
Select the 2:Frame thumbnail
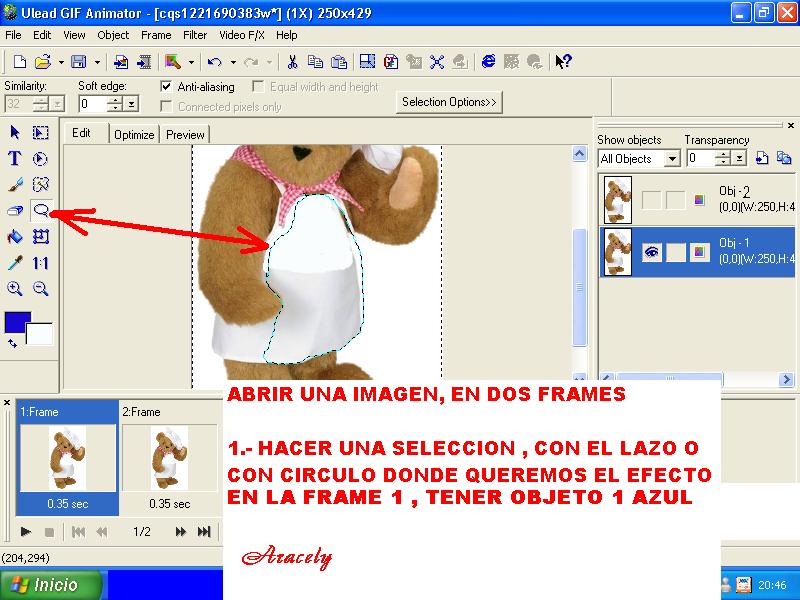click(x=169, y=458)
